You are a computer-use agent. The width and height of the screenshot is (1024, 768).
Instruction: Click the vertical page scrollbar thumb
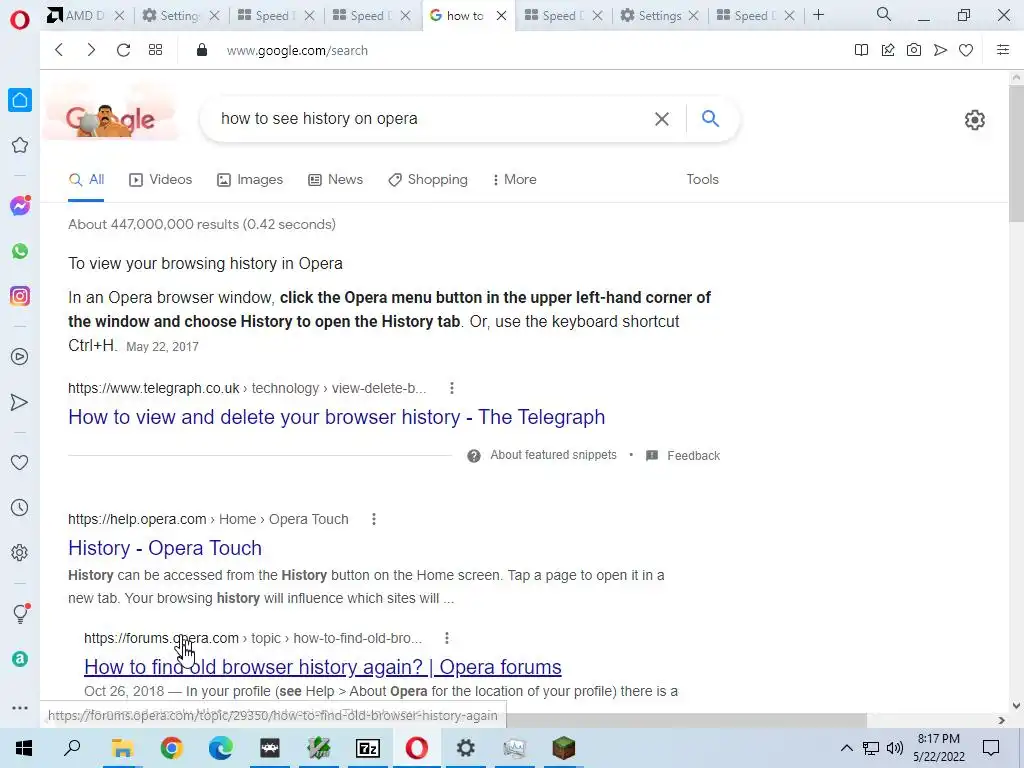(1016, 153)
